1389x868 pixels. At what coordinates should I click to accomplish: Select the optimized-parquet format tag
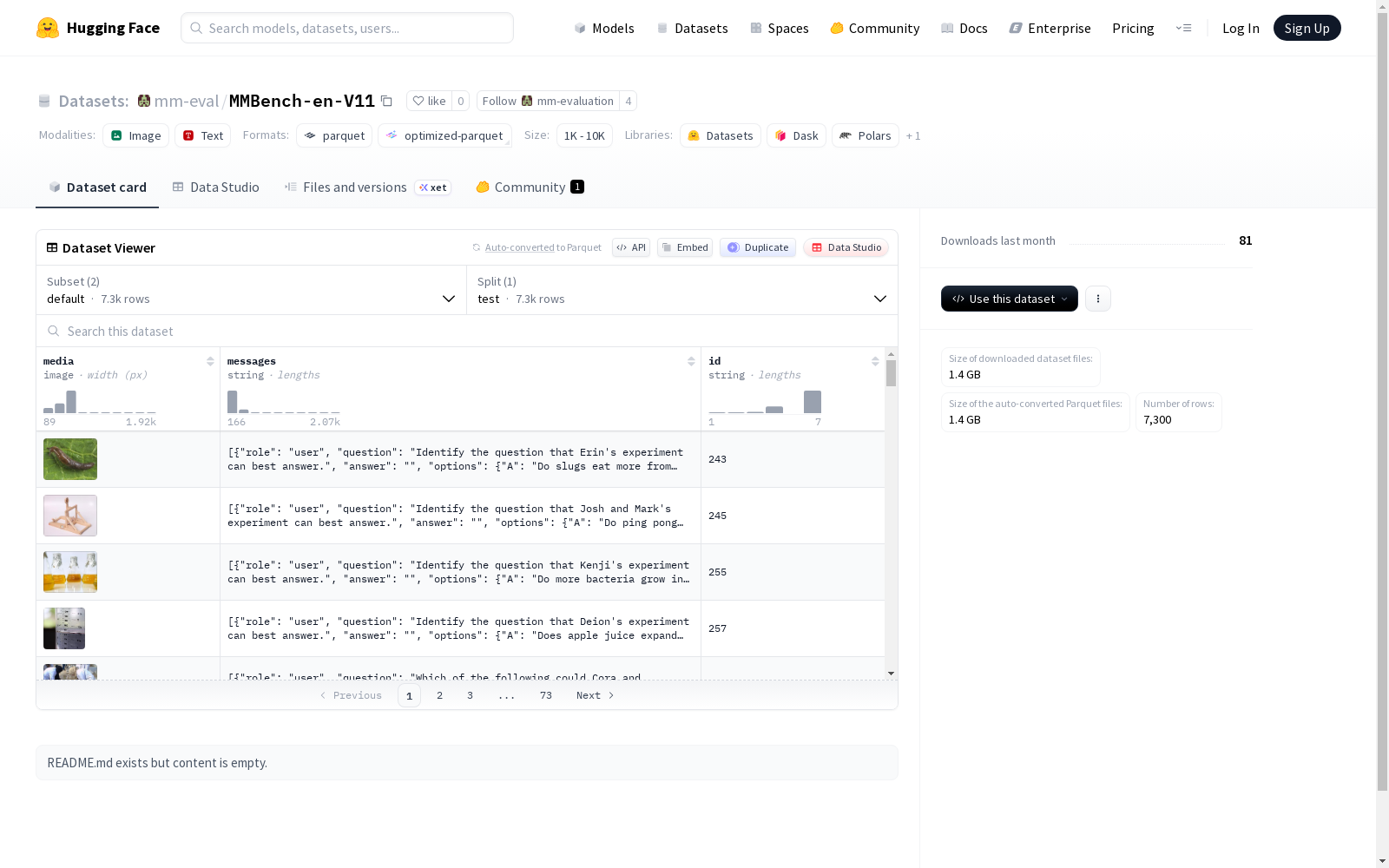(444, 135)
